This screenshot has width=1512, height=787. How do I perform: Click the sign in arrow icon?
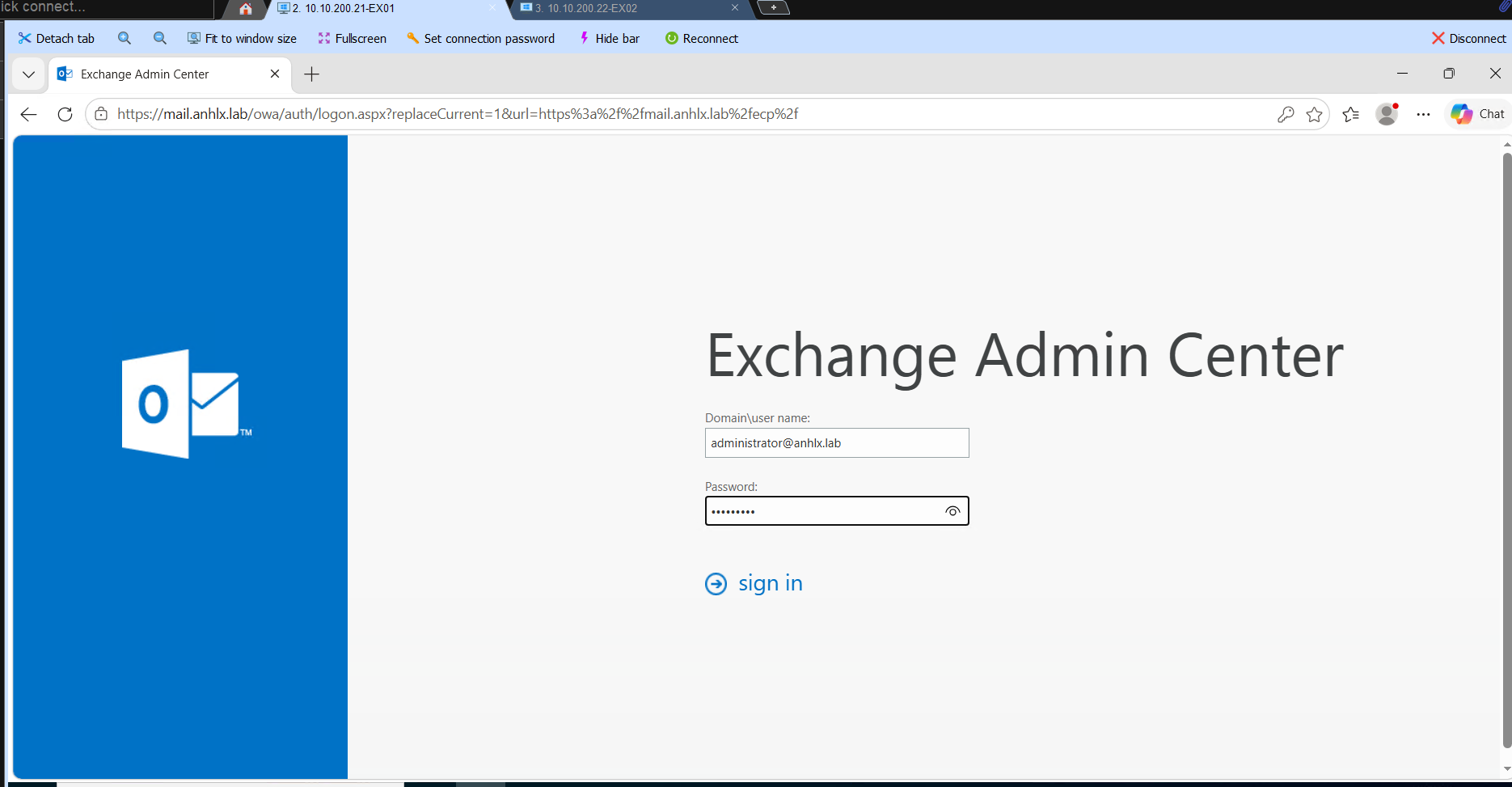pyautogui.click(x=716, y=584)
